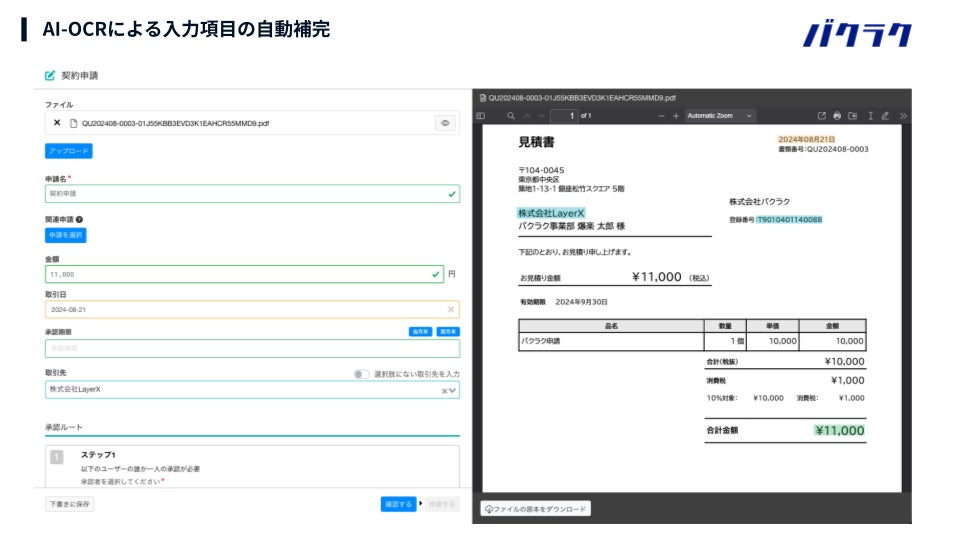This screenshot has height=540, width=960.
Task: Preview the attached file with eye icon
Action: 445,123
